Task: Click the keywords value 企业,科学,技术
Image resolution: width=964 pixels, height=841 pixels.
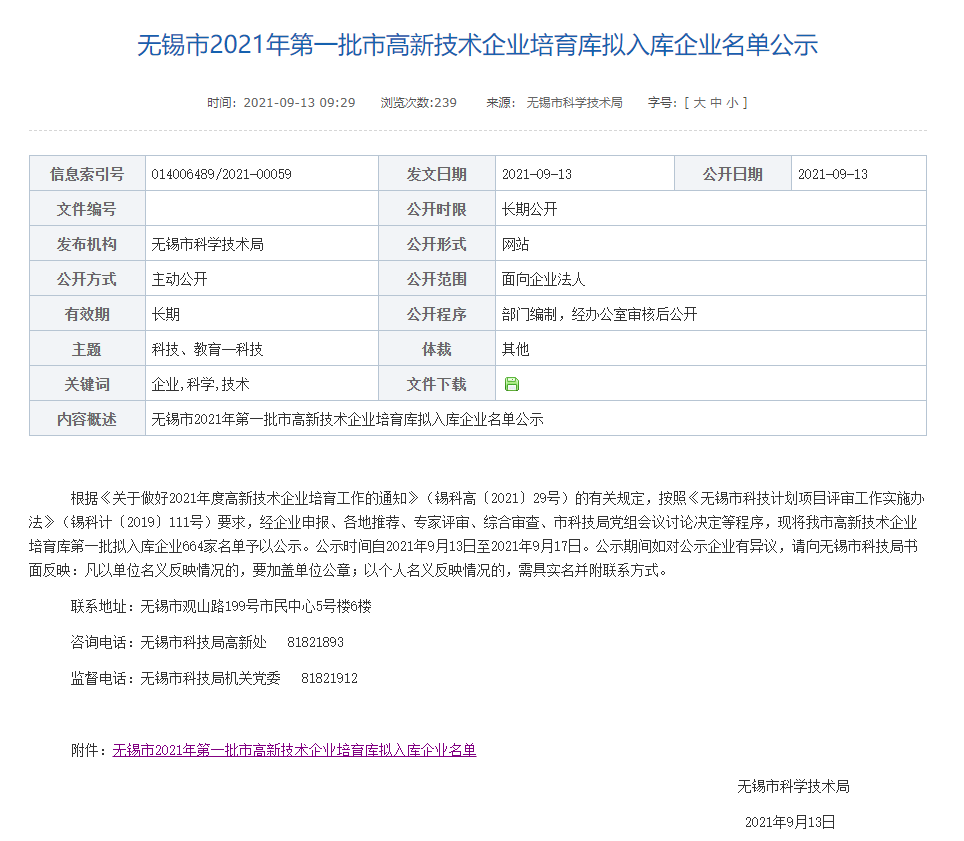Action: [200, 384]
